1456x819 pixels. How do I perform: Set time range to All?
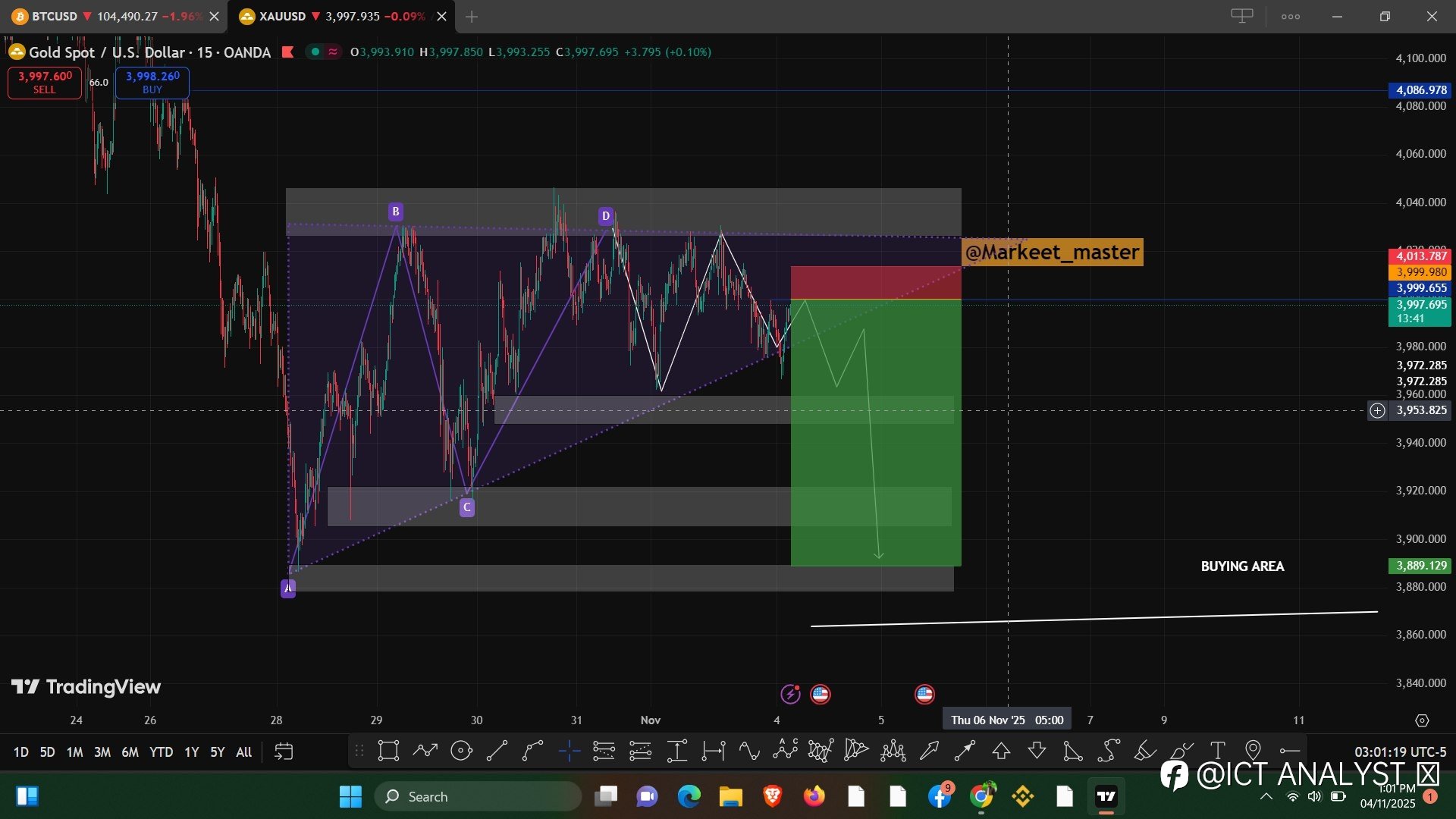click(243, 752)
